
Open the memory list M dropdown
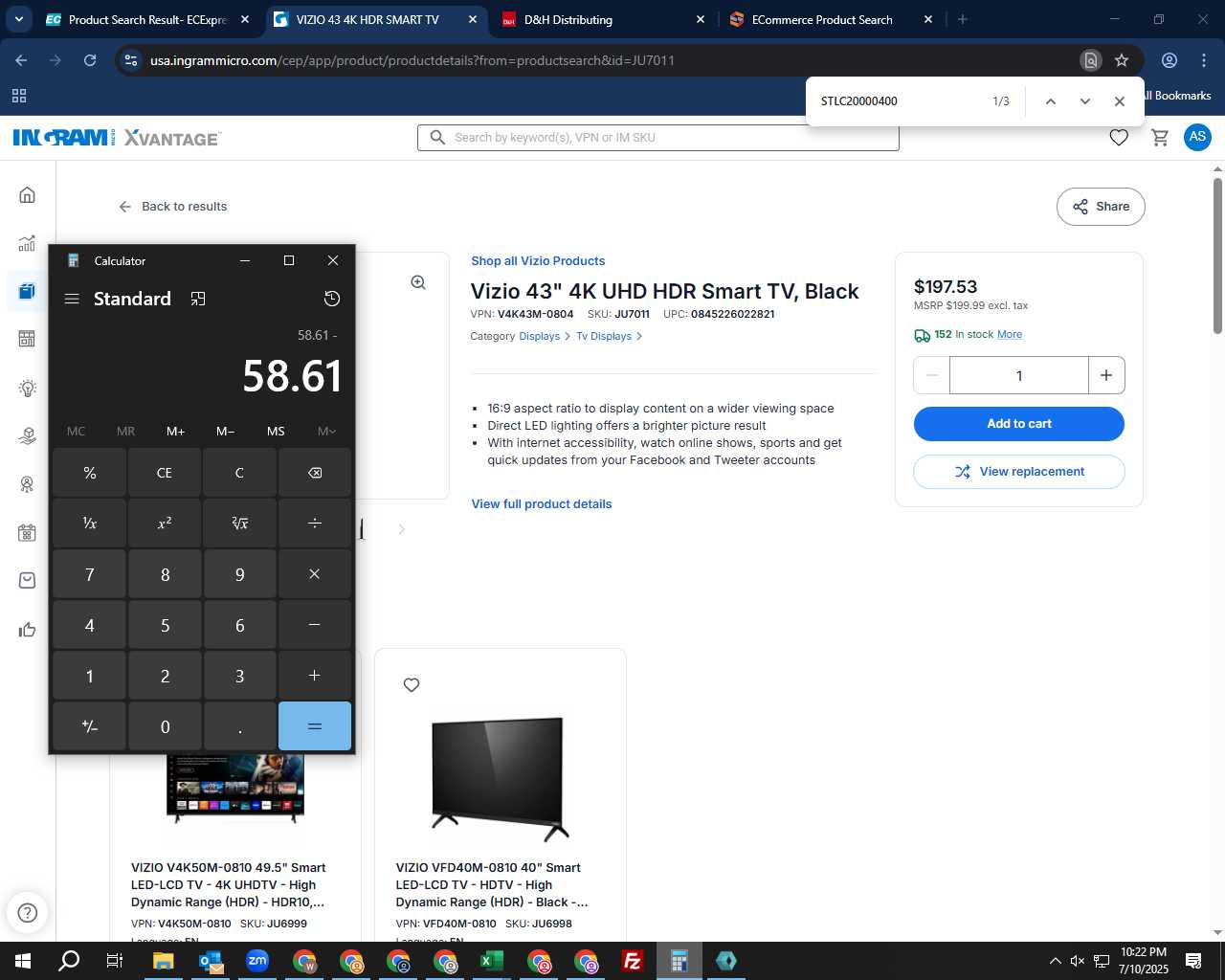tap(326, 432)
